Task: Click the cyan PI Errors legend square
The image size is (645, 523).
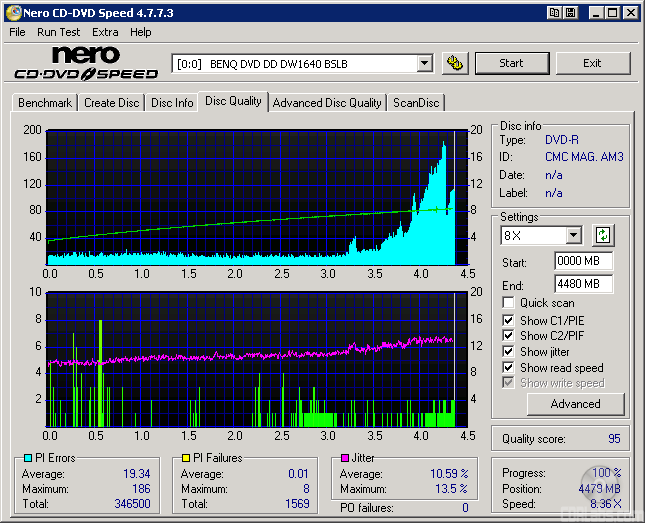Action: click(27, 458)
